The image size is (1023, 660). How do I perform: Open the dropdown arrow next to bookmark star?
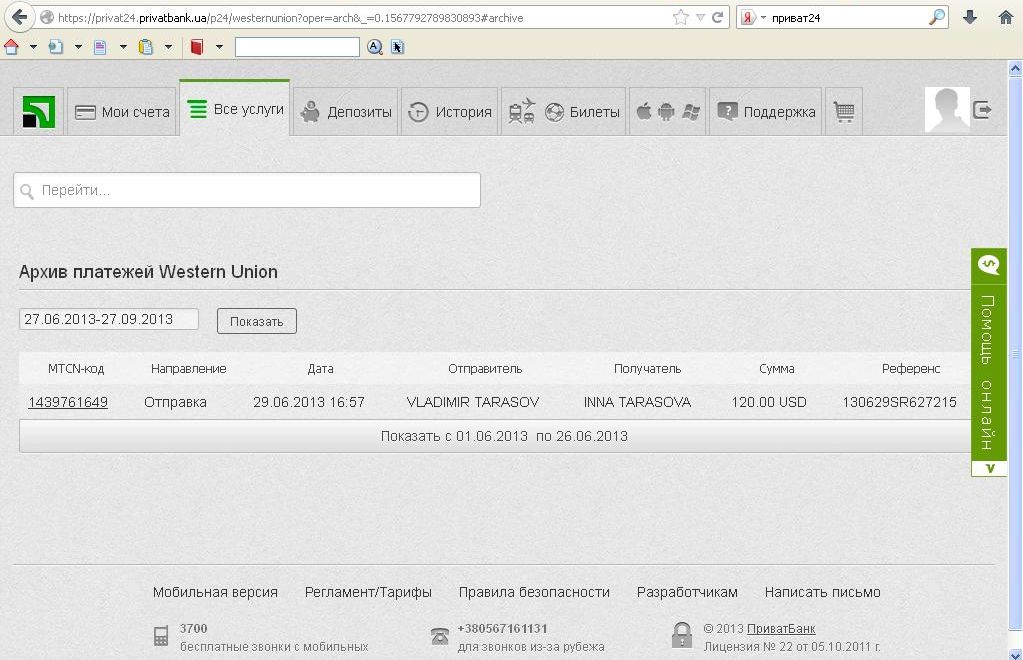pos(700,18)
